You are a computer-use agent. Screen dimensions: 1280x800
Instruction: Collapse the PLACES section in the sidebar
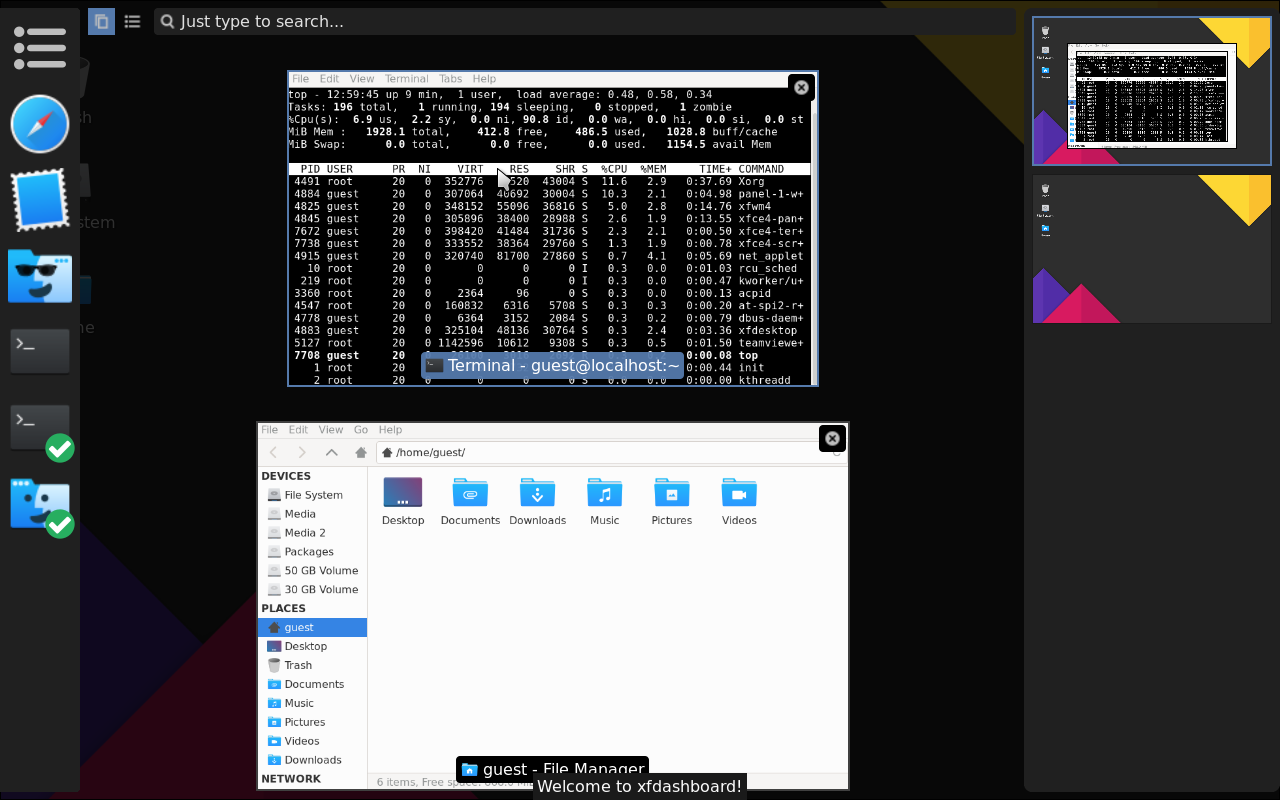(283, 608)
